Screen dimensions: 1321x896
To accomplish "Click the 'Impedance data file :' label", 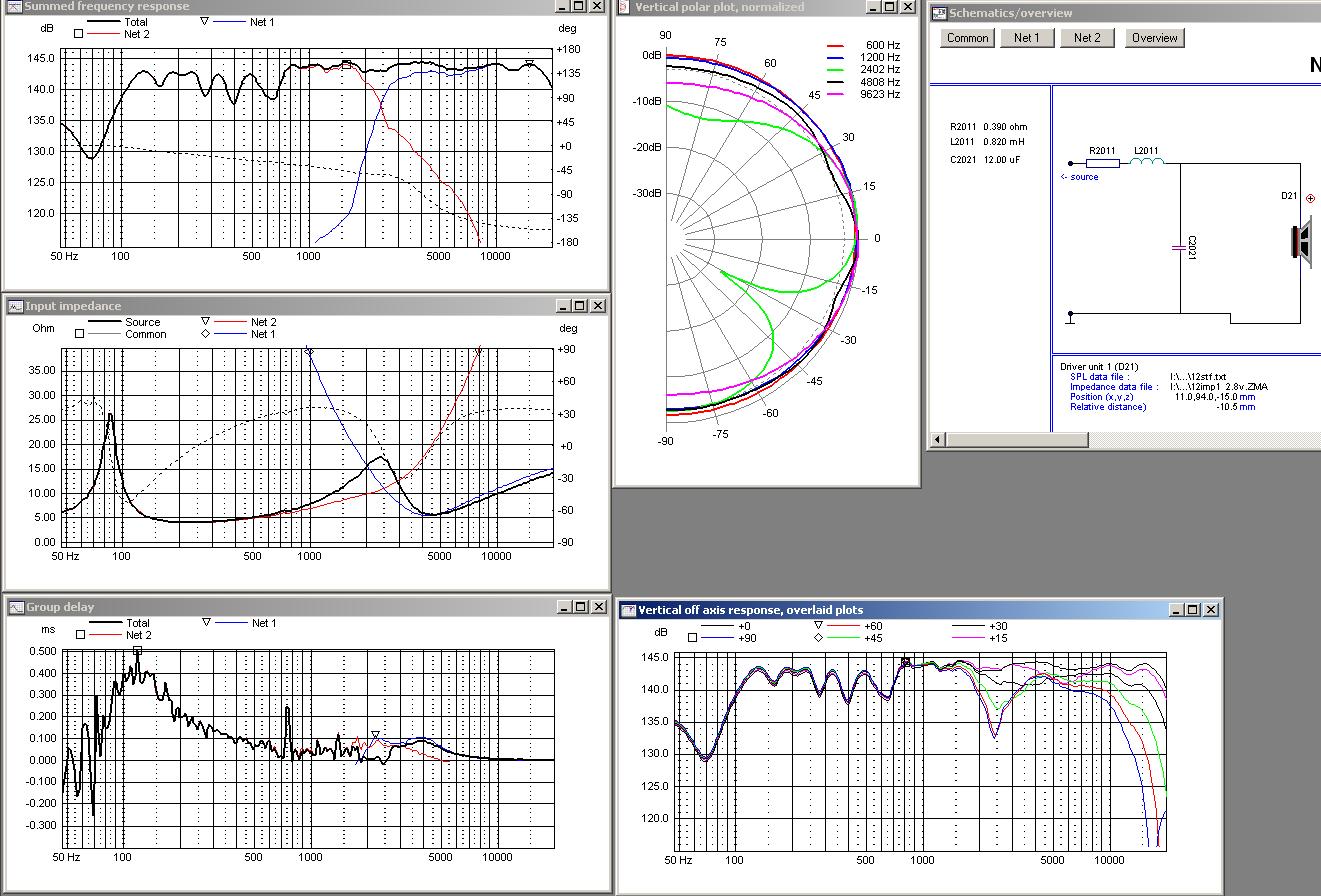I will pyautogui.click(x=1114, y=387).
